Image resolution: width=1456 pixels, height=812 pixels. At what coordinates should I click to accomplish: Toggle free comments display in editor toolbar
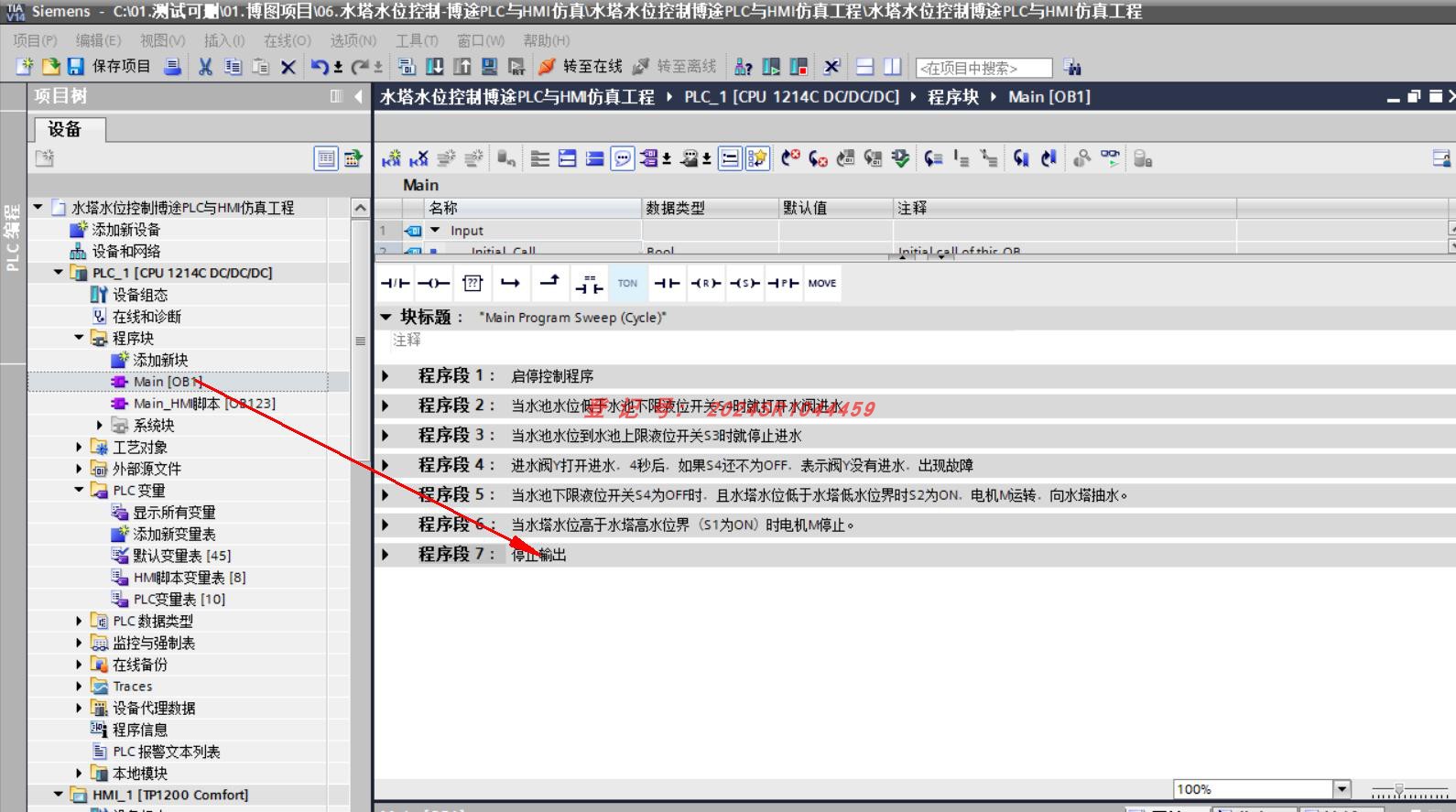point(623,158)
